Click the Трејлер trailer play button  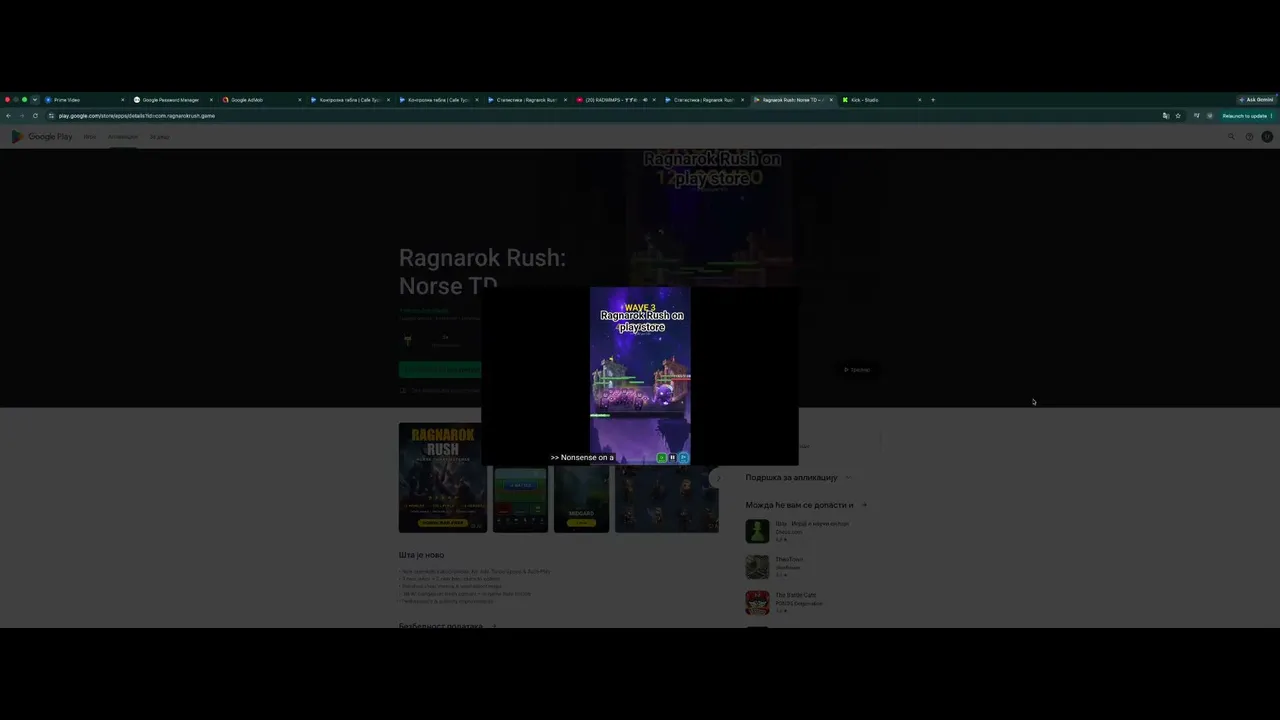[857, 370]
